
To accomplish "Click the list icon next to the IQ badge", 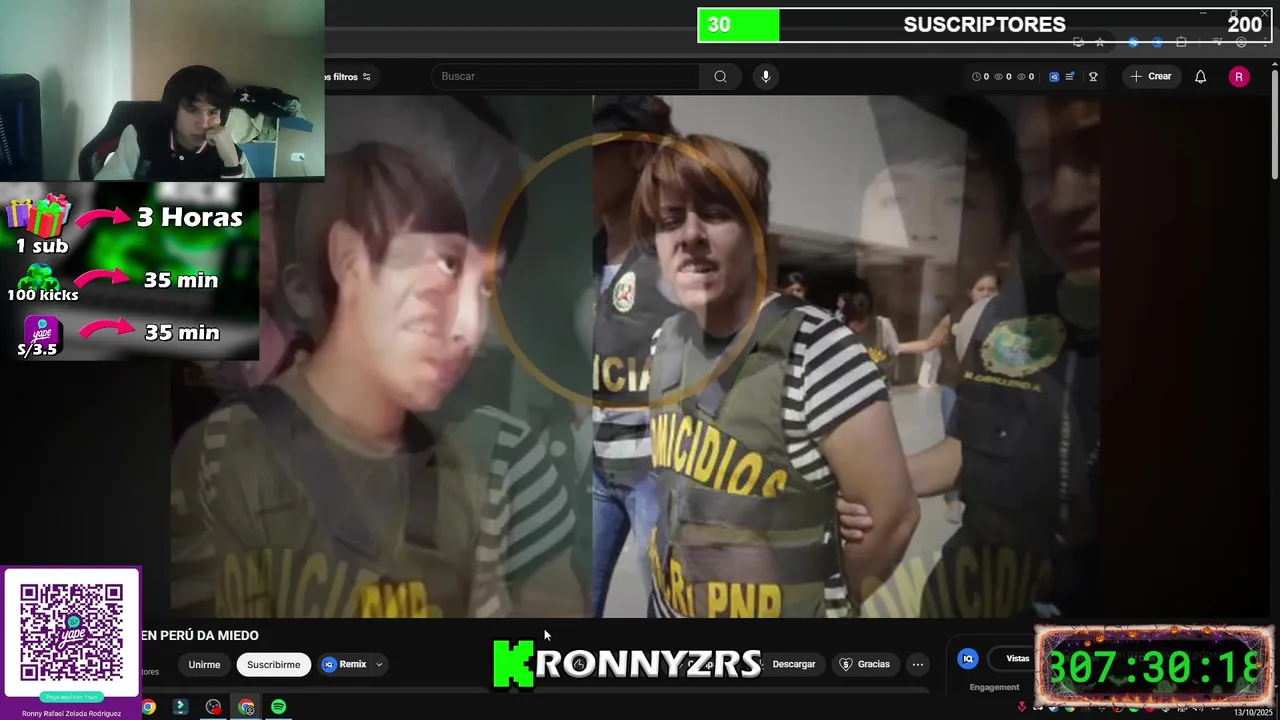I will 1070,77.
